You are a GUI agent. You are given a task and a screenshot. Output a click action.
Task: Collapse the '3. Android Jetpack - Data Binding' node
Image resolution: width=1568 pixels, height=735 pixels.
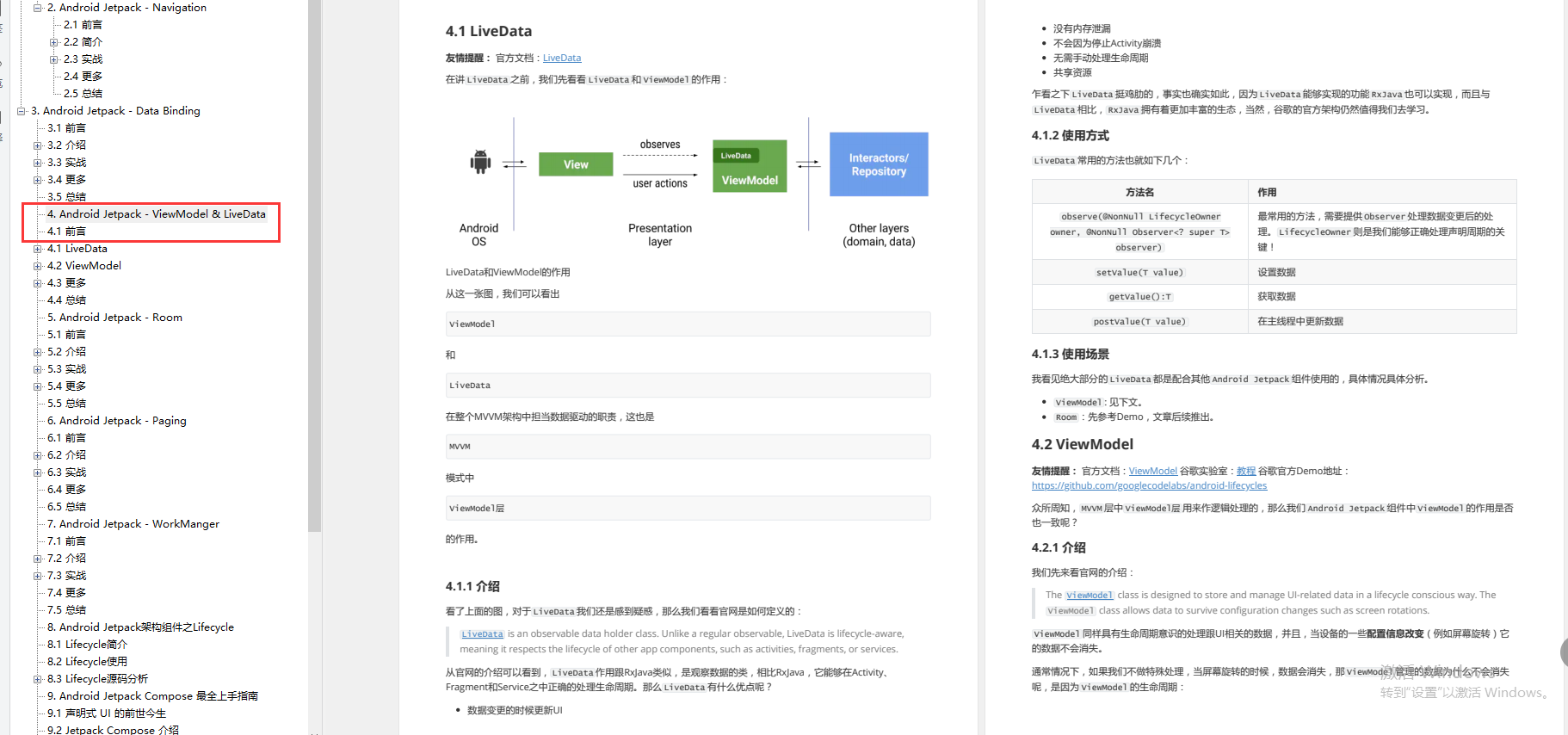coord(21,111)
